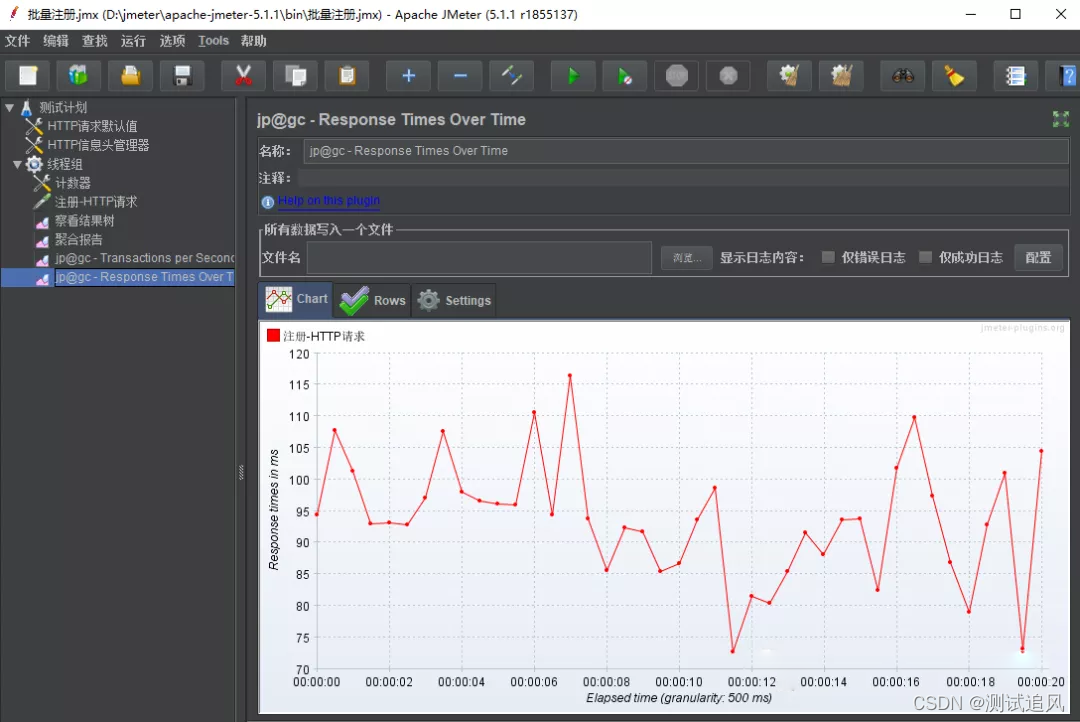This screenshot has width=1080, height=722.
Task: Open the 帮助 menu
Action: tap(253, 41)
